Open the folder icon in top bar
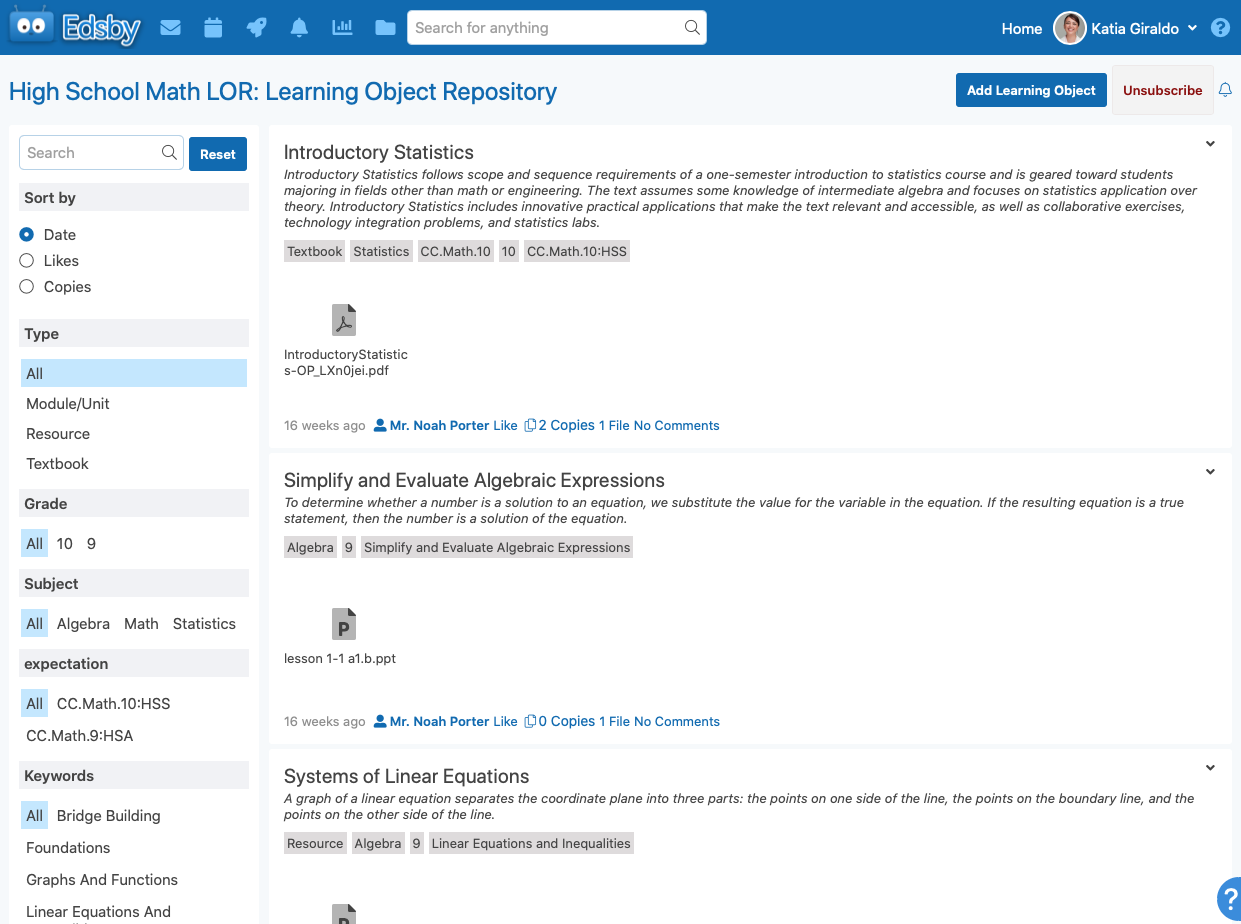Image resolution: width=1241 pixels, height=924 pixels. (385, 28)
